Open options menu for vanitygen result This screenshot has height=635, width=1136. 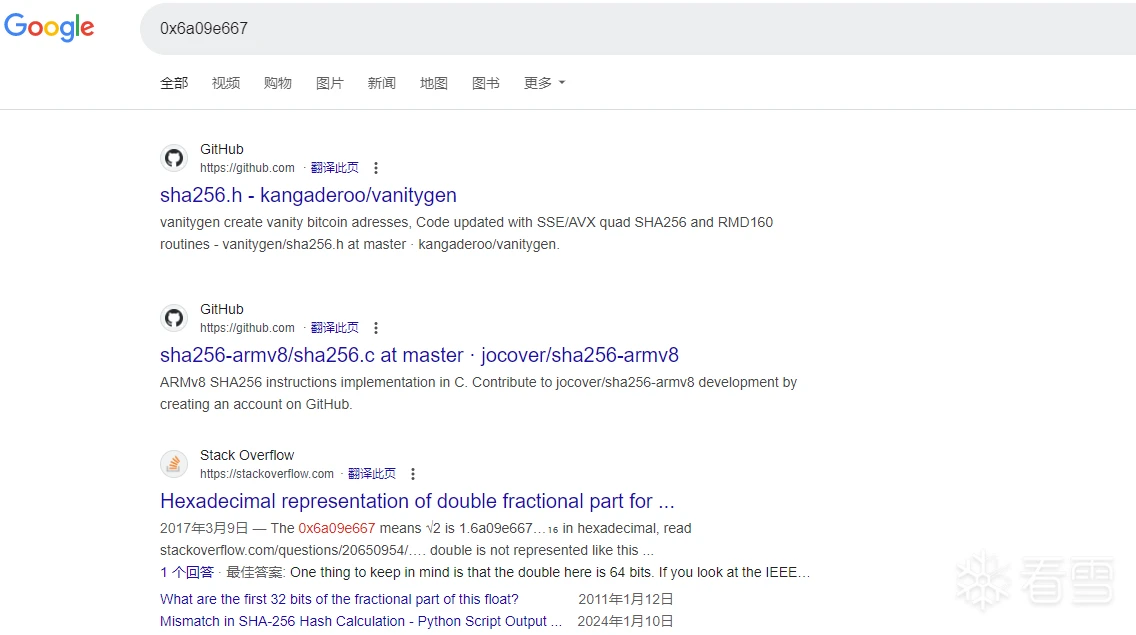coord(375,168)
